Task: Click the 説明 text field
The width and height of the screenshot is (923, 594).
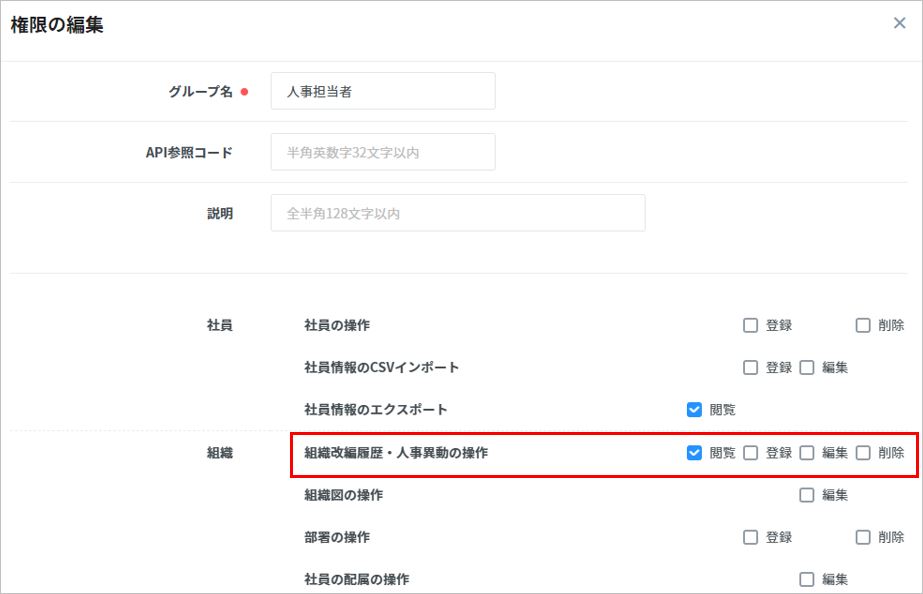Action: tap(457, 213)
